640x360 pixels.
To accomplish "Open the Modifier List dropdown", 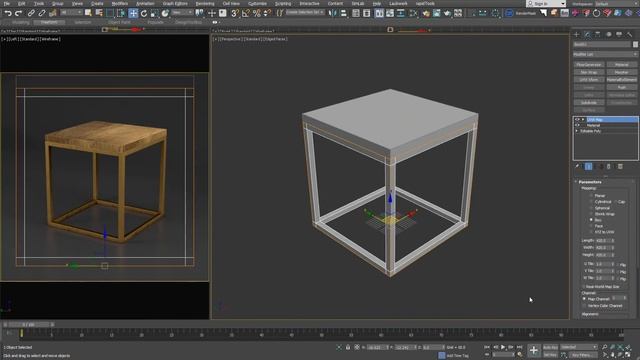I will [605, 54].
